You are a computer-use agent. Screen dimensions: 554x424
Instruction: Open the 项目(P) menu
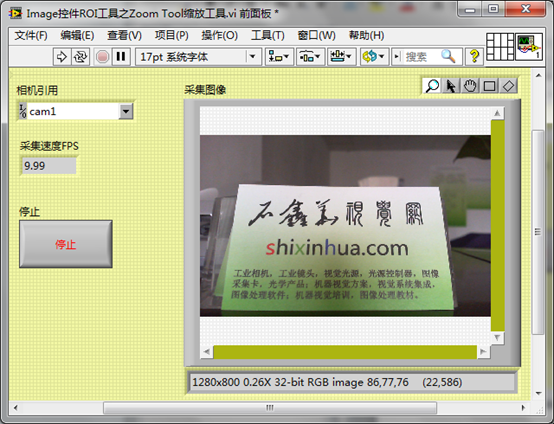(x=171, y=35)
